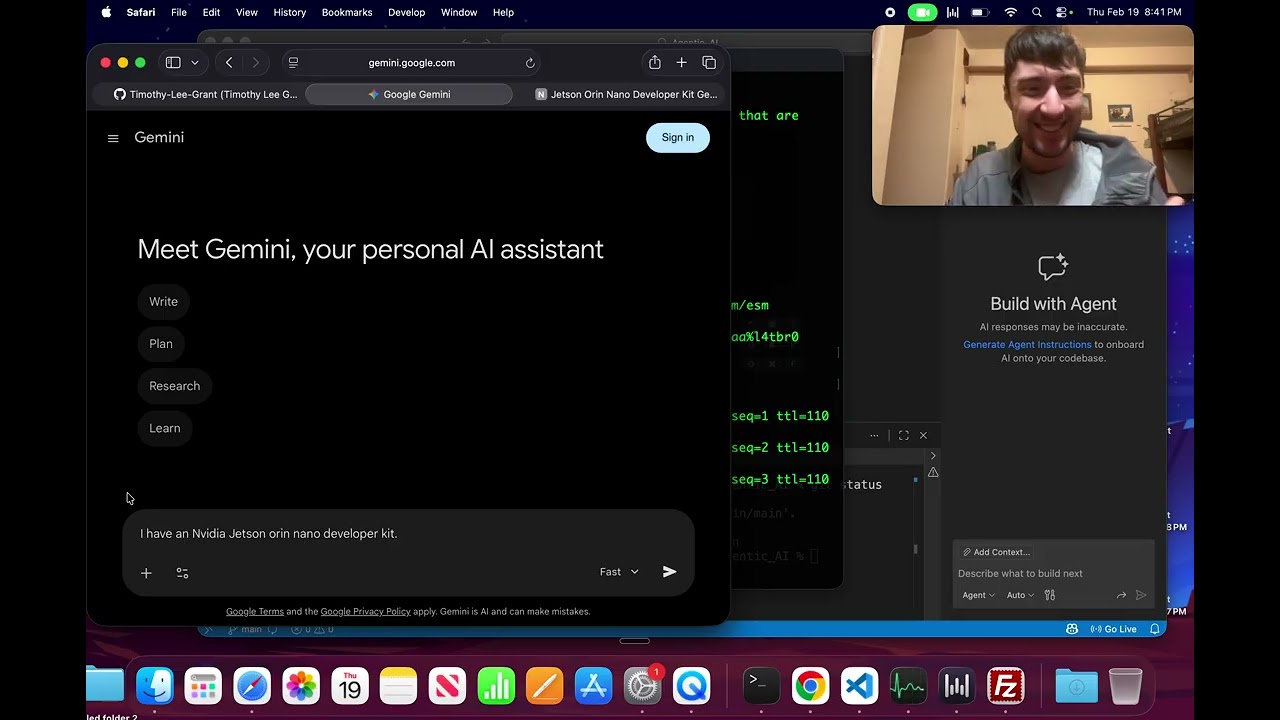Click the Copilot status icon in VS Code
1280x720 pixels.
coord(1072,629)
